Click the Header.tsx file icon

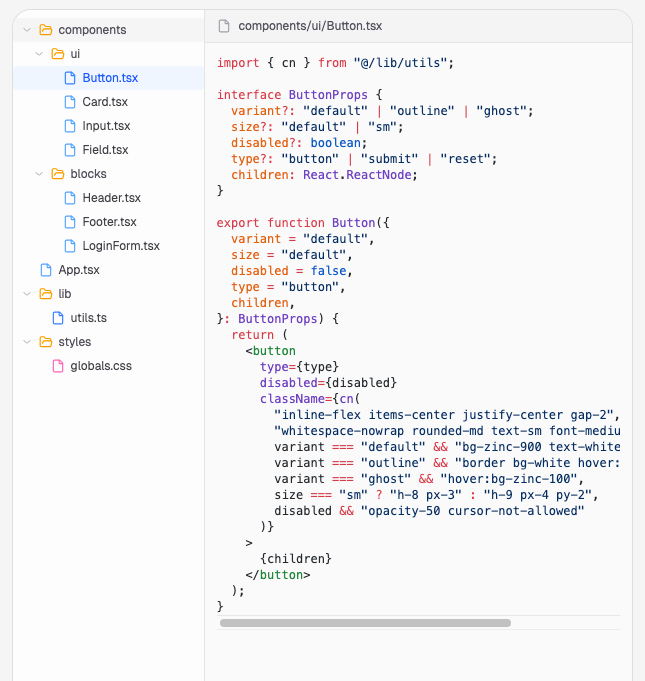(70, 198)
